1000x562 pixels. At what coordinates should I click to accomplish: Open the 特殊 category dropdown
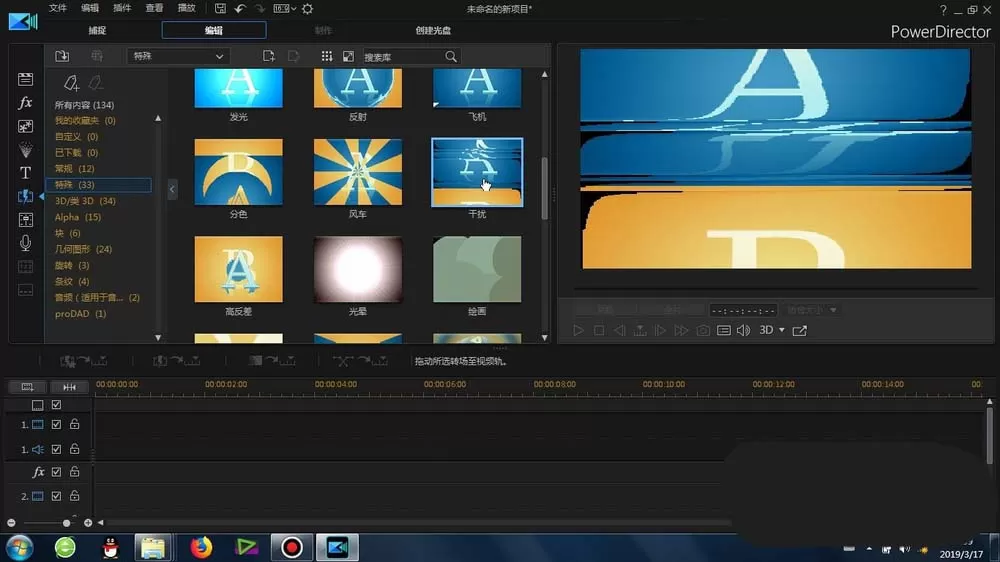(178, 56)
